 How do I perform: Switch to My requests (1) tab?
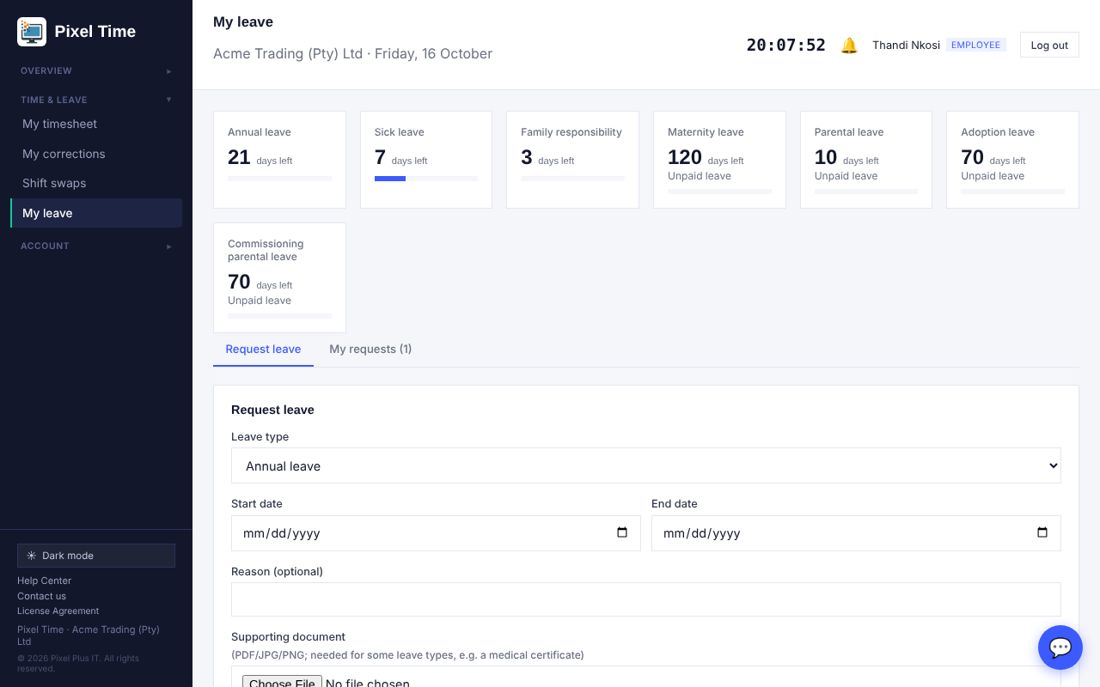pyautogui.click(x=370, y=349)
